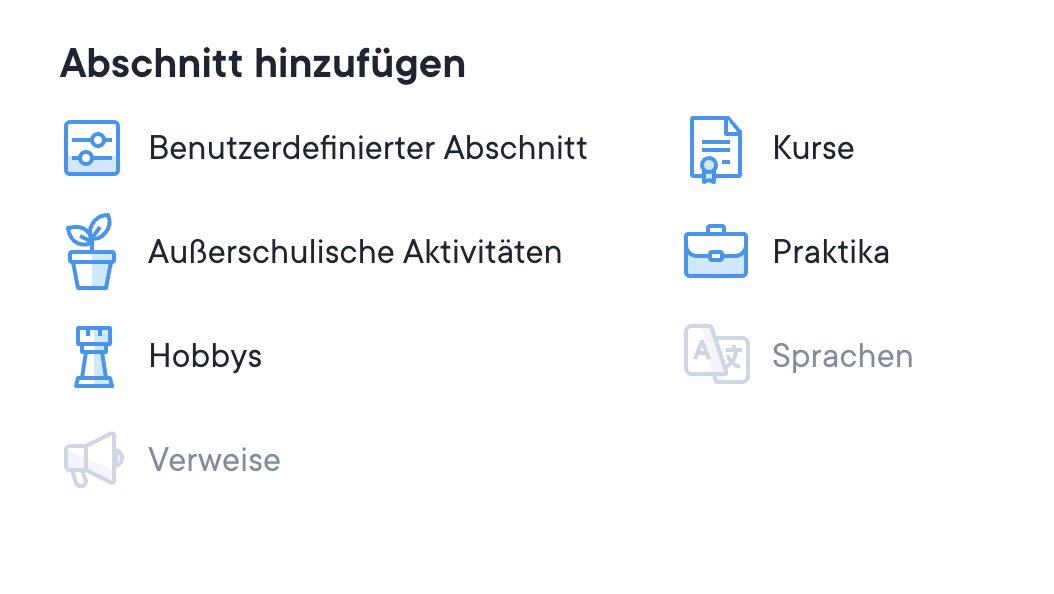Select the disabled Sprachen label
The width and height of the screenshot is (1054, 594).
click(x=842, y=356)
